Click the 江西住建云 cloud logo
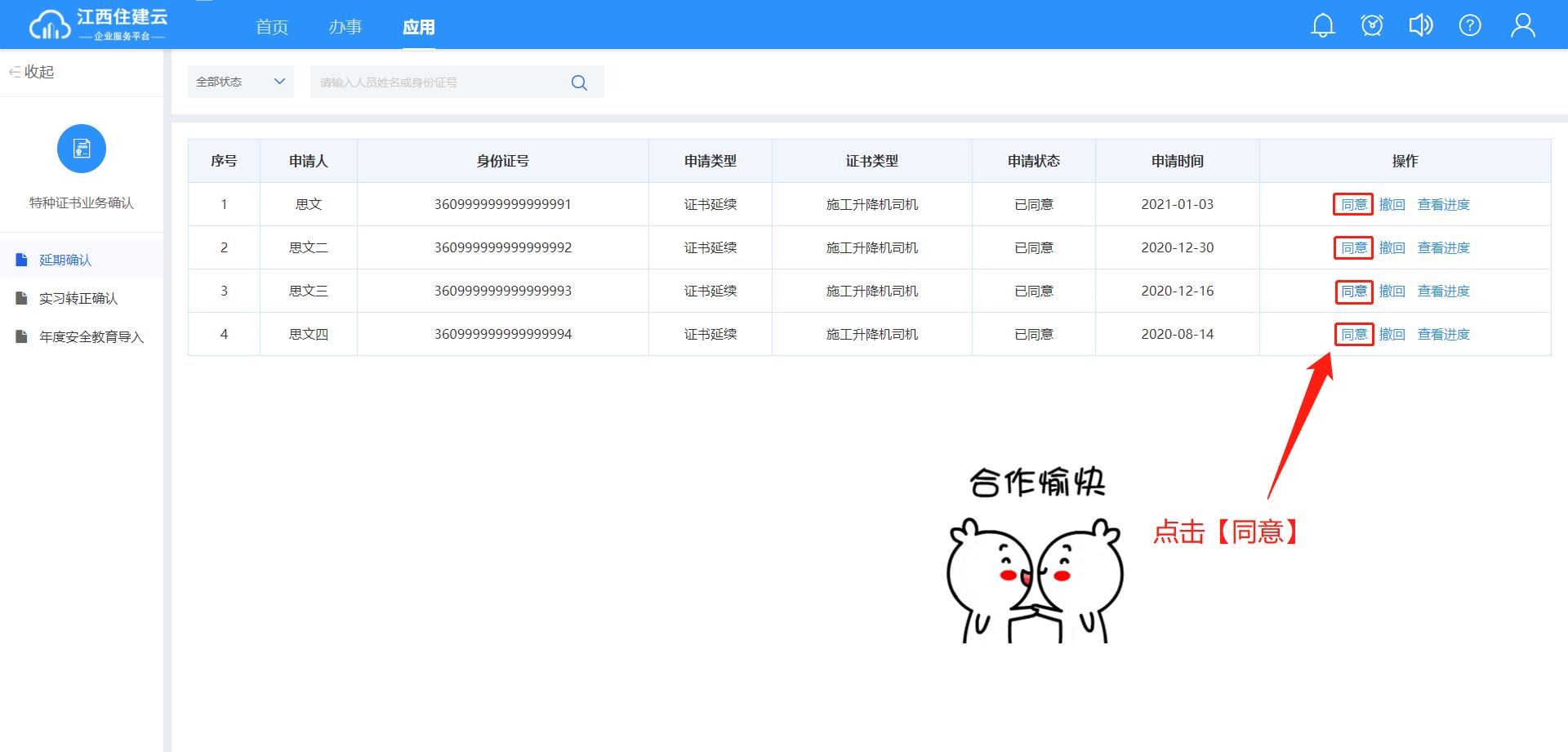The image size is (1568, 752). point(51,25)
